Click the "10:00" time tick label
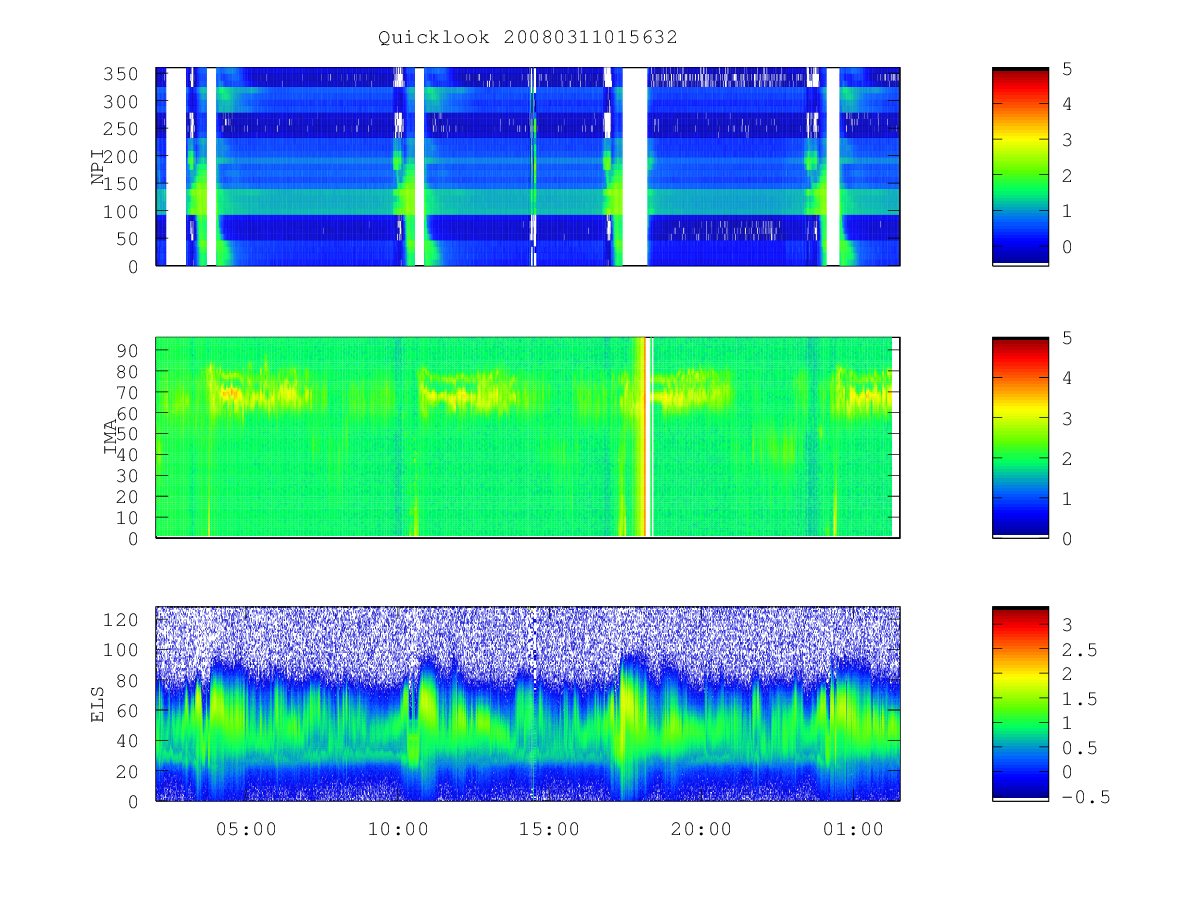This screenshot has width=1200, height=900. (398, 829)
